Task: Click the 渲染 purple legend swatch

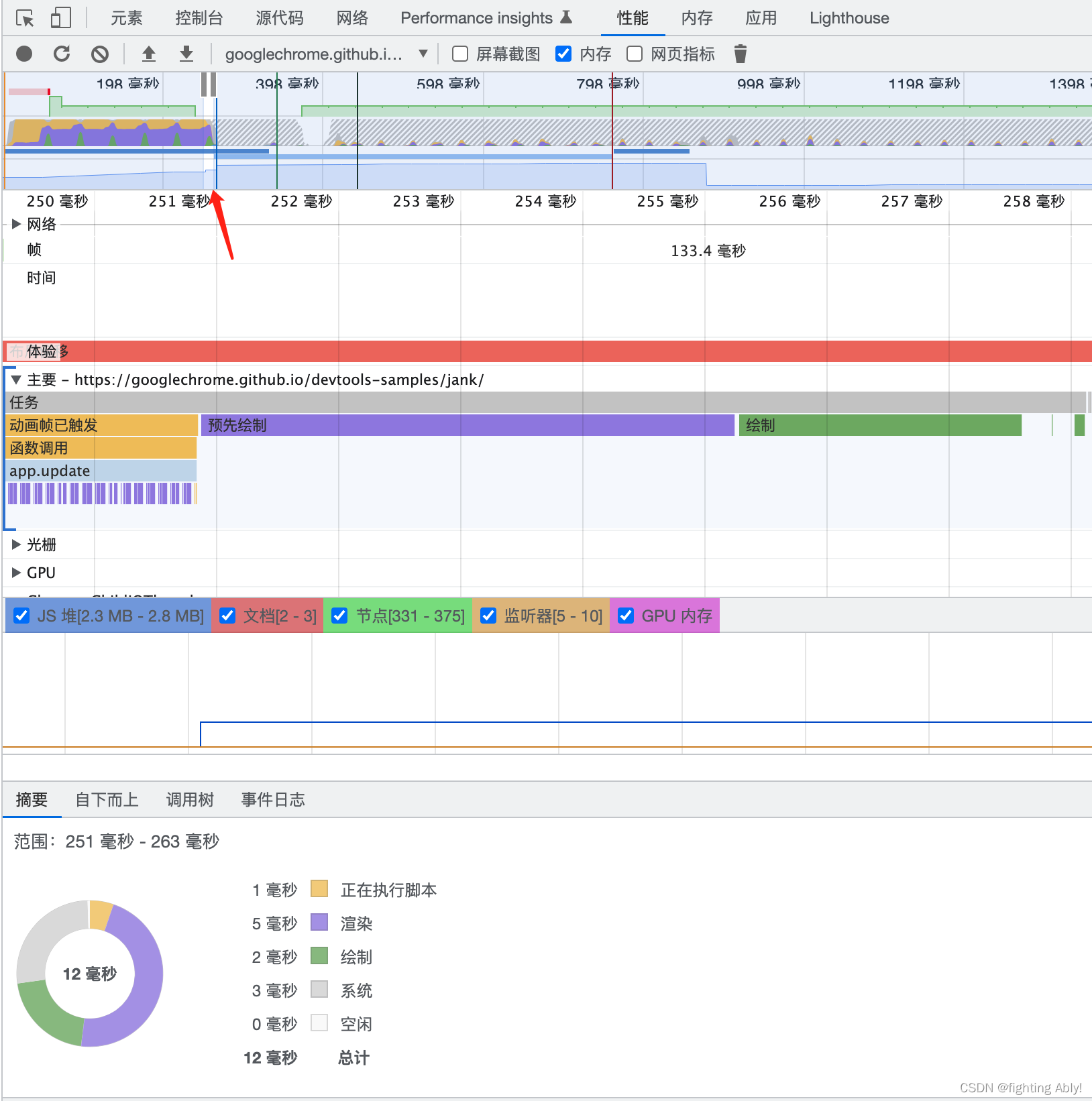Action: coord(319,923)
